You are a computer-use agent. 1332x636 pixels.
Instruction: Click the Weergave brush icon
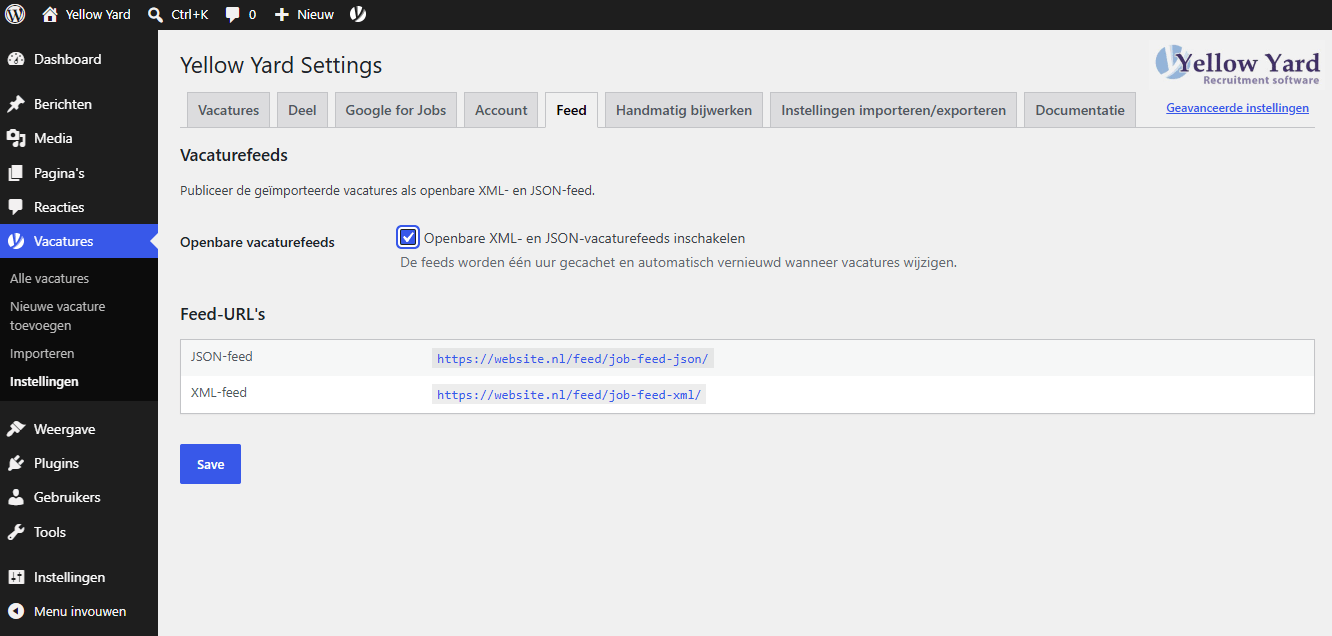tap(16, 429)
